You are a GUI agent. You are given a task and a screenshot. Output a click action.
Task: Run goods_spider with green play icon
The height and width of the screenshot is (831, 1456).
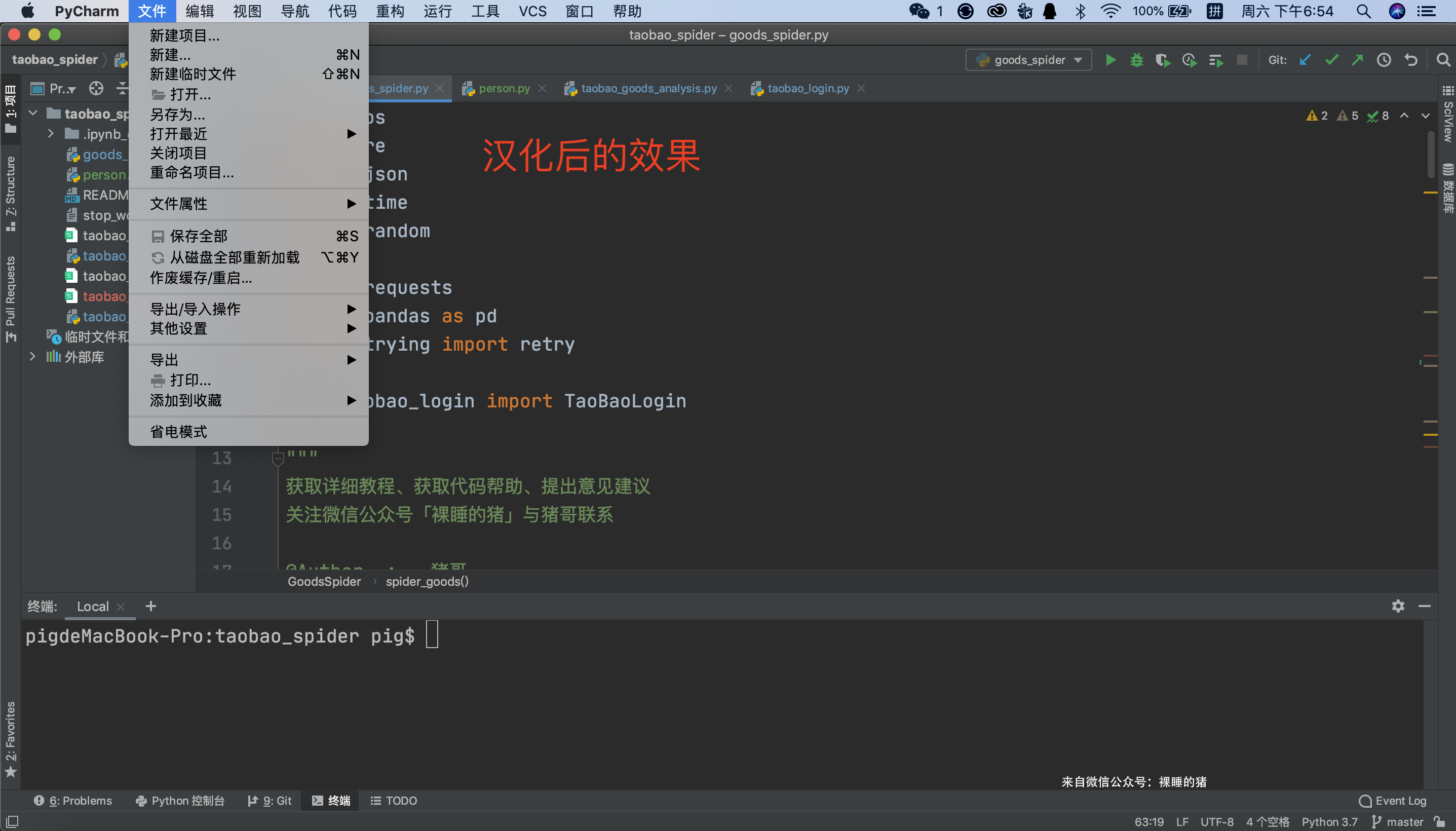pos(1110,60)
